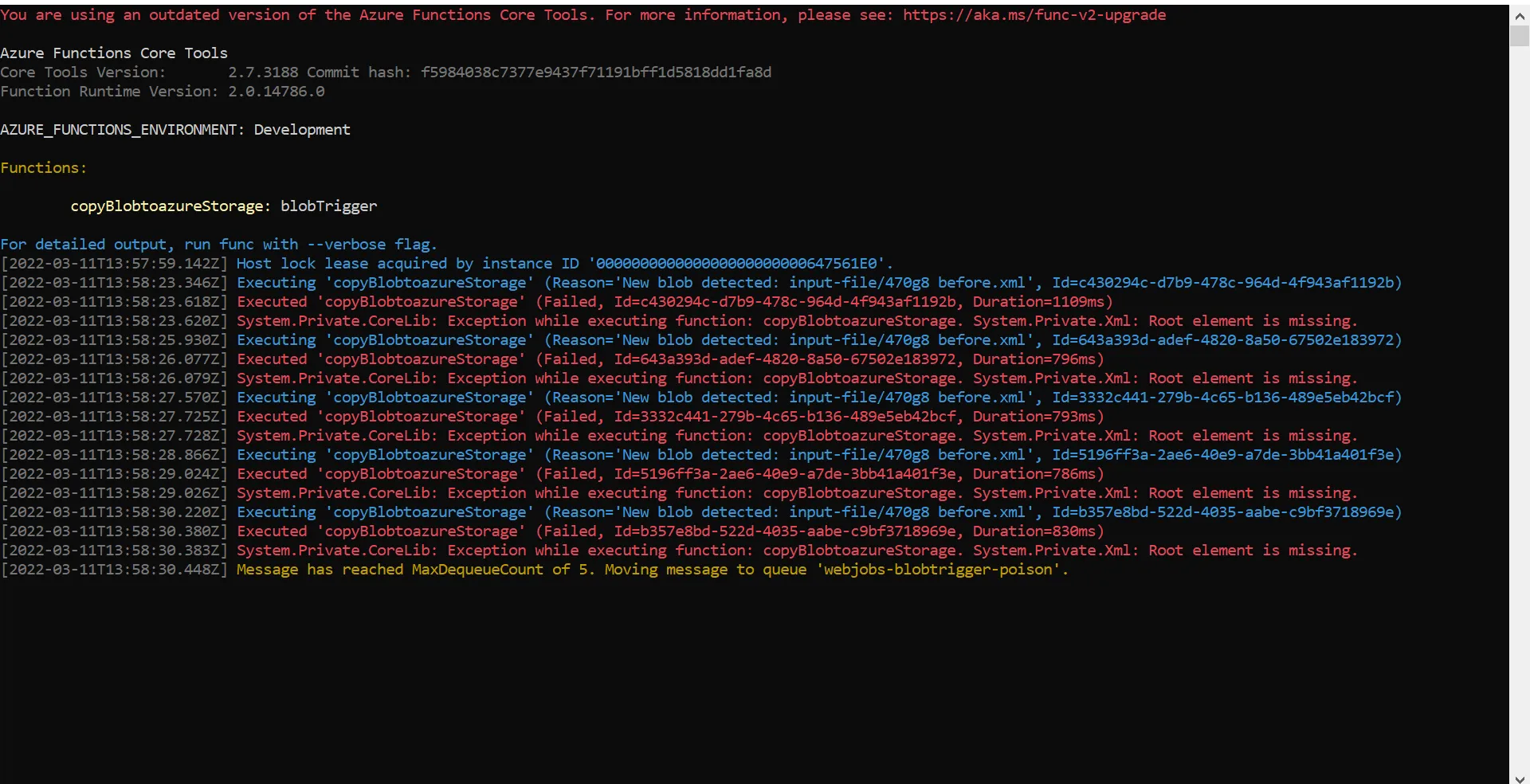The image size is (1530, 784).
Task: Click the "Duration=830ms" value
Action: pos(1034,531)
